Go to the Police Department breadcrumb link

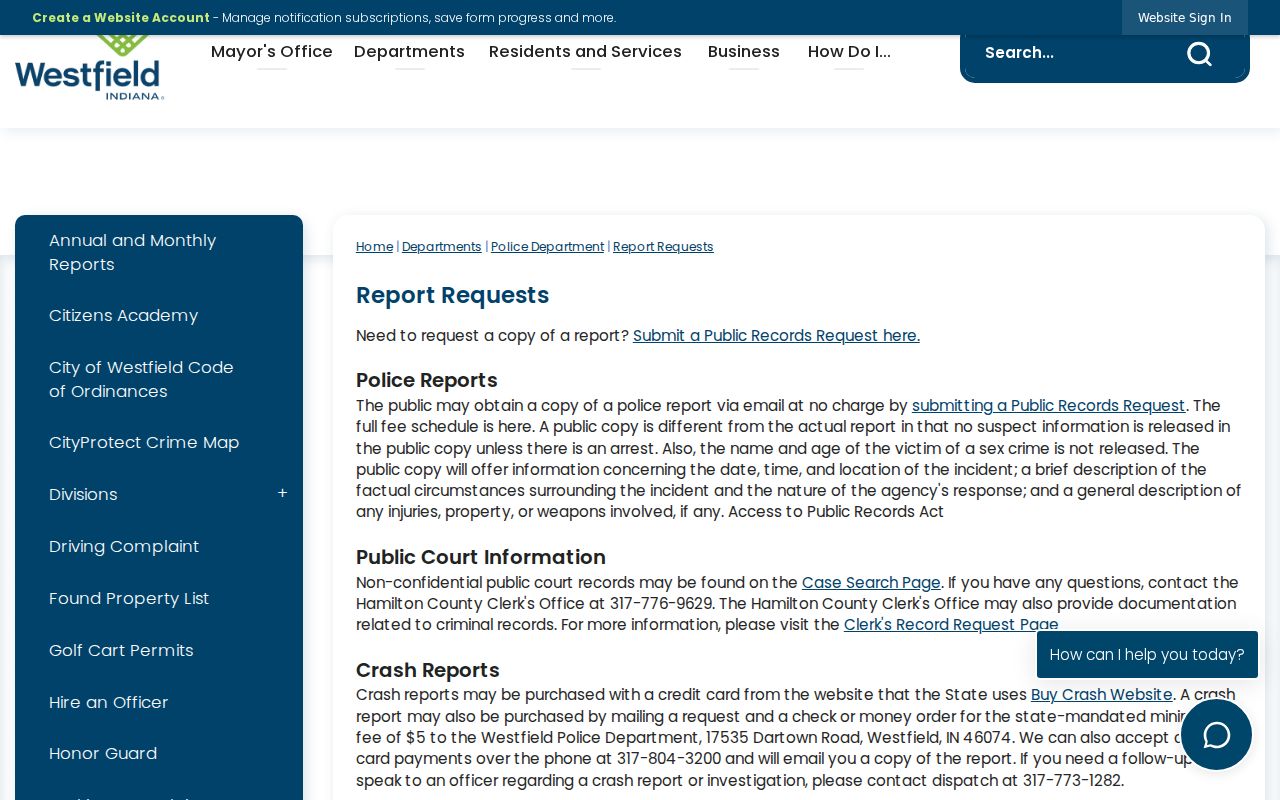(x=547, y=247)
